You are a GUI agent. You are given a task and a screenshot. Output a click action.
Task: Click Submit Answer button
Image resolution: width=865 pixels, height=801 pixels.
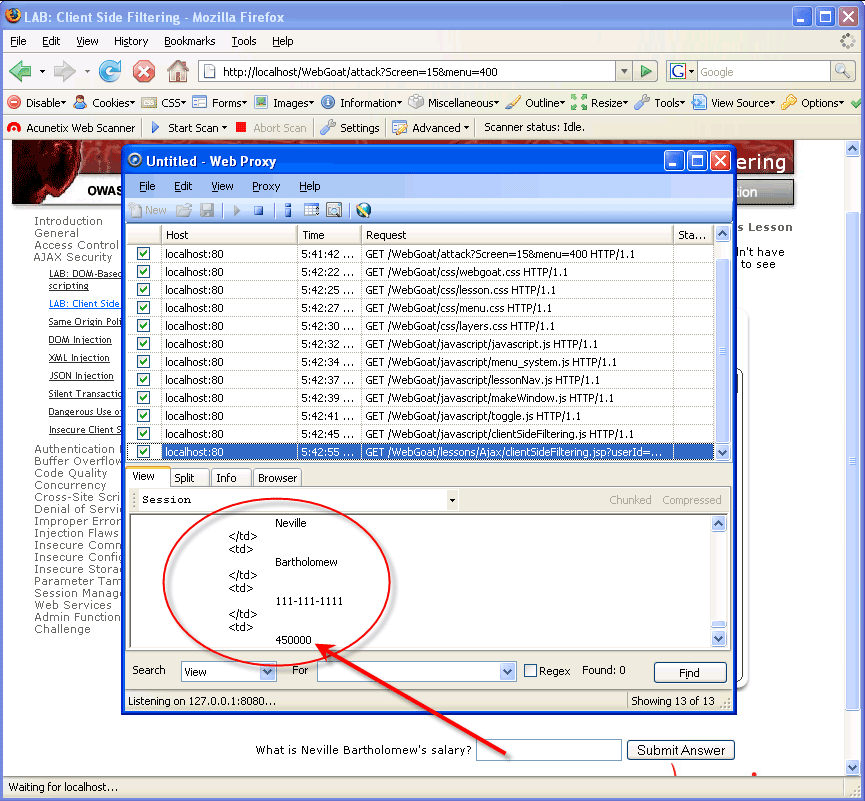tap(681, 750)
